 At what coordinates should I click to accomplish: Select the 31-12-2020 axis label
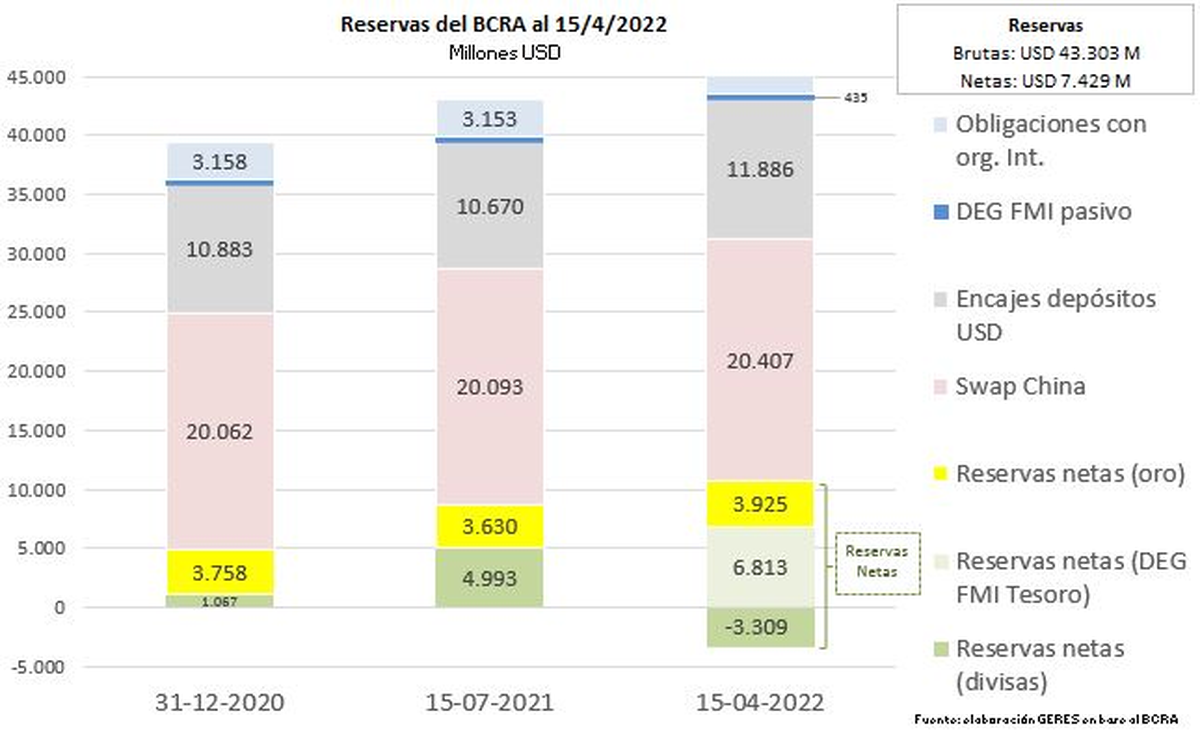click(221, 703)
